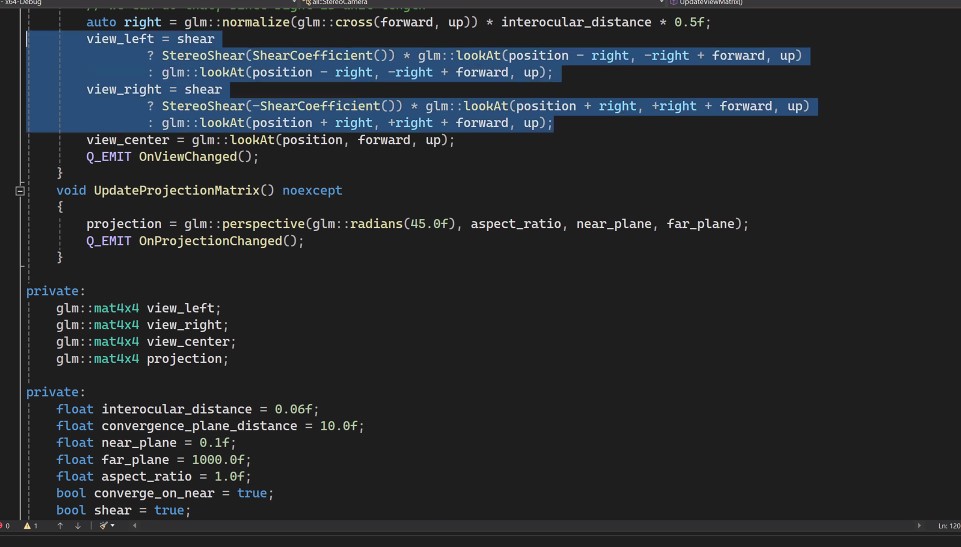Click the errors count indicator

point(6,525)
